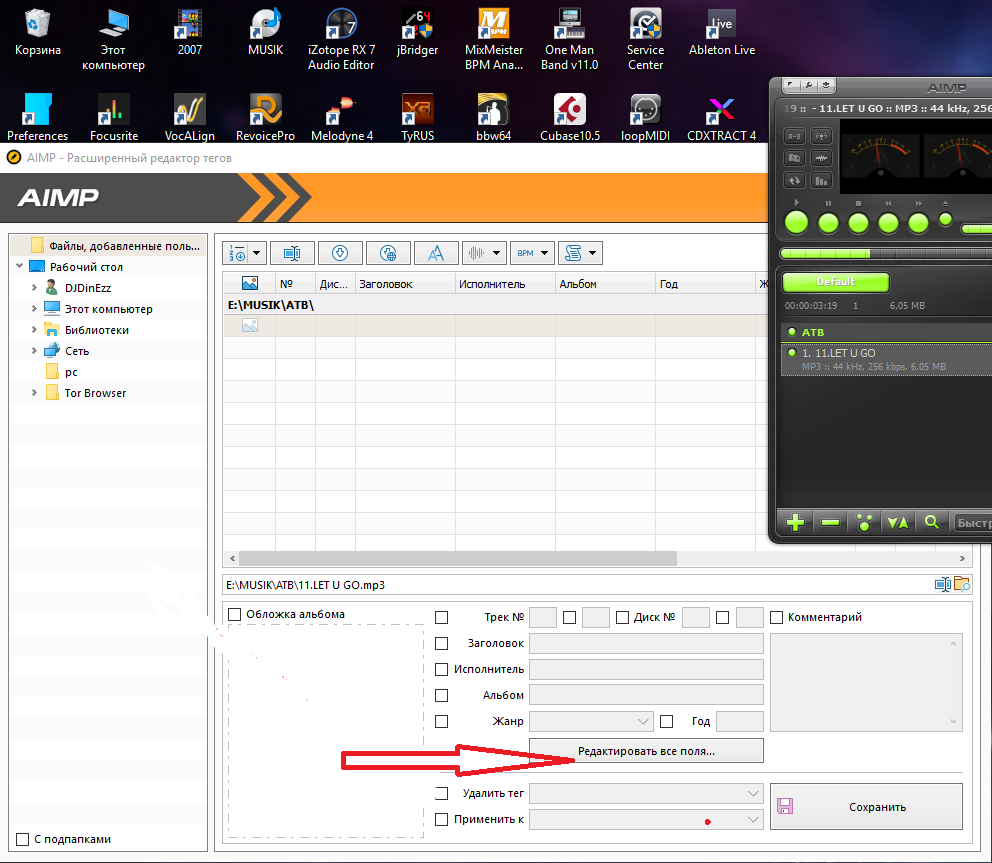
Task: Click the green minus remove button in playlist
Action: coord(830,523)
